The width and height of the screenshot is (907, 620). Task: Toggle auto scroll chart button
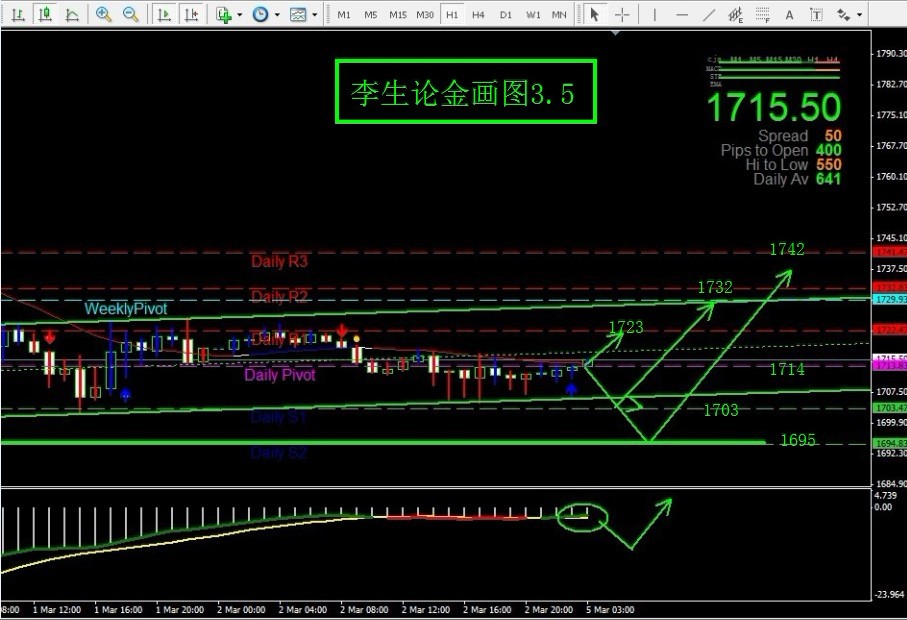[x=166, y=15]
